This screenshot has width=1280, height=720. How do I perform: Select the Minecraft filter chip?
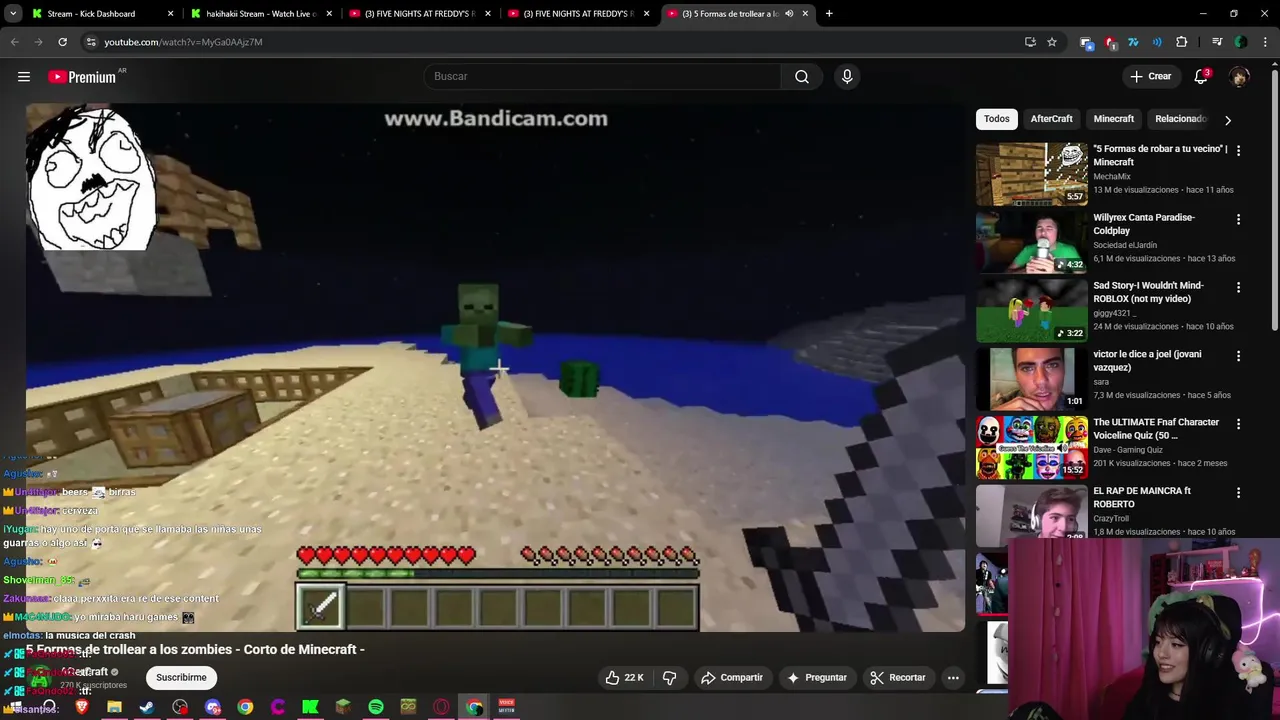[1113, 119]
